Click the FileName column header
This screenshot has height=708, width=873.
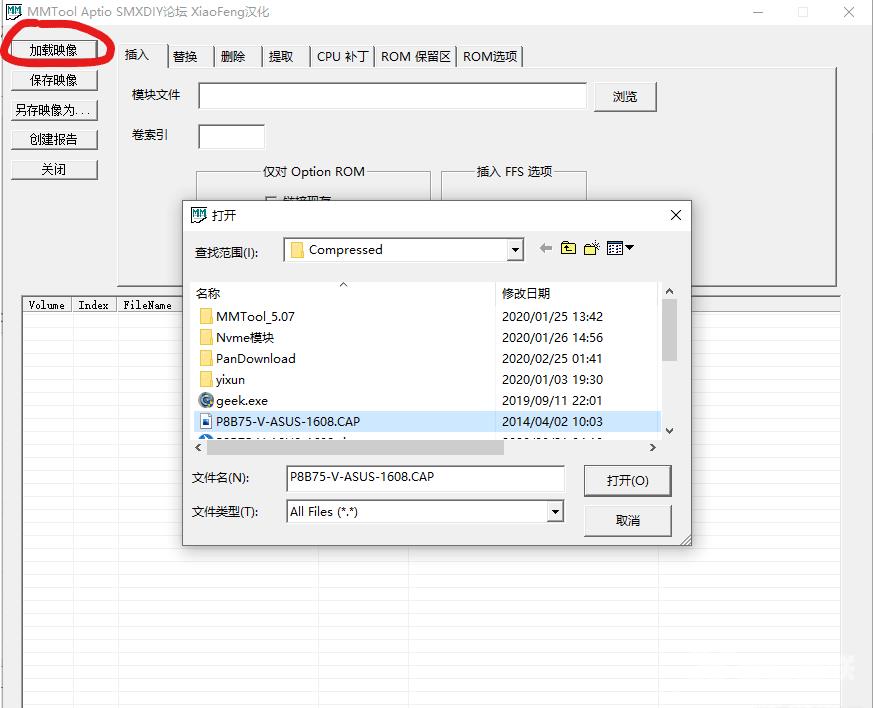tap(148, 305)
